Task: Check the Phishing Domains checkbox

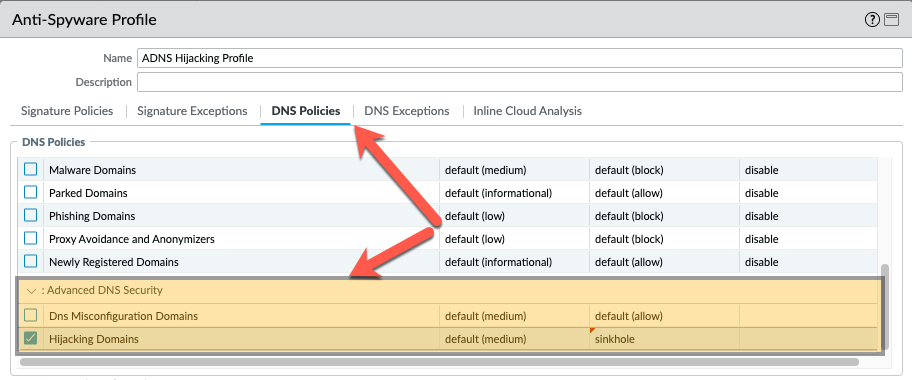Action: 30,216
